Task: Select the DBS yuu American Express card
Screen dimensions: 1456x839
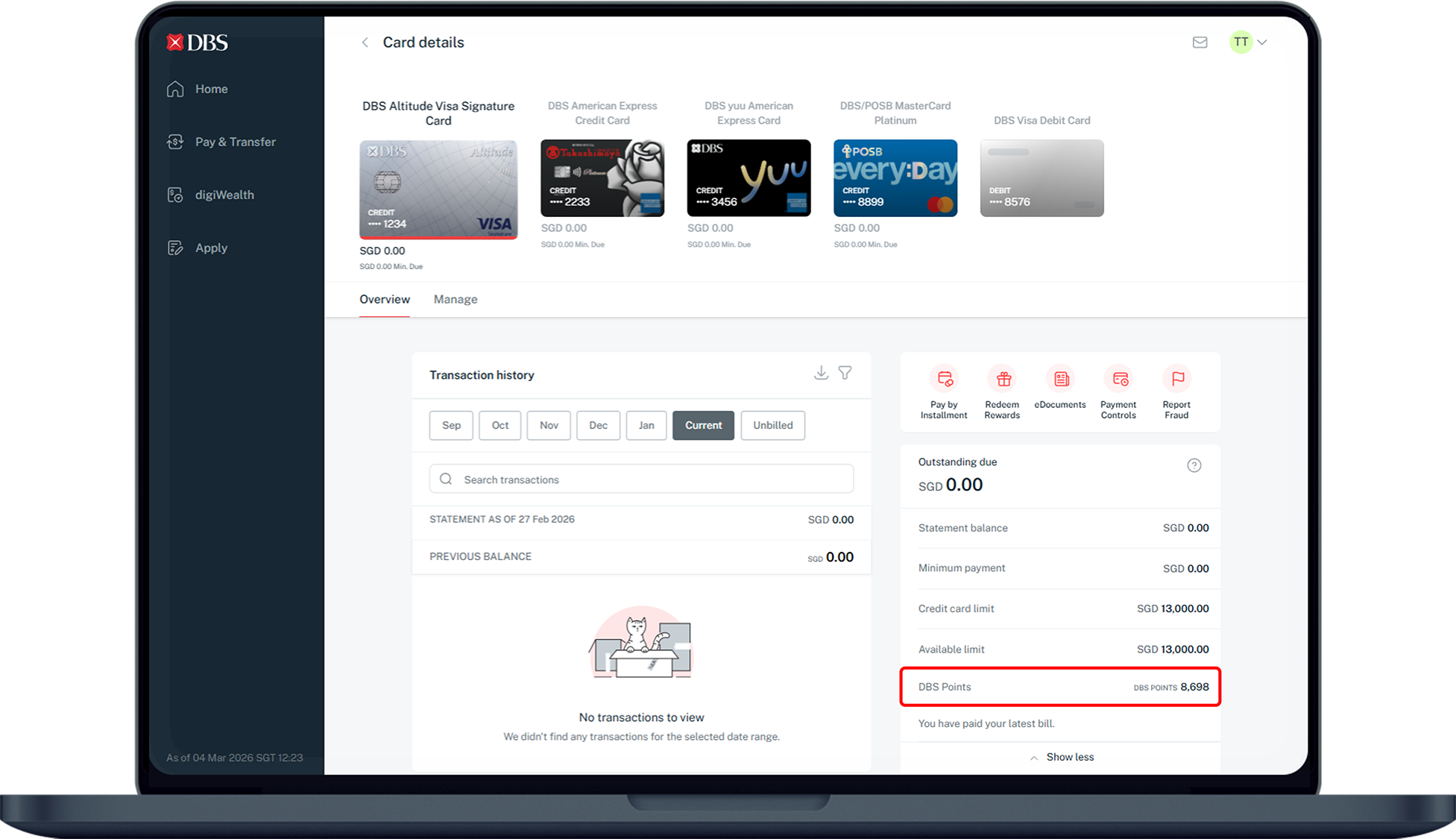Action: (x=749, y=178)
